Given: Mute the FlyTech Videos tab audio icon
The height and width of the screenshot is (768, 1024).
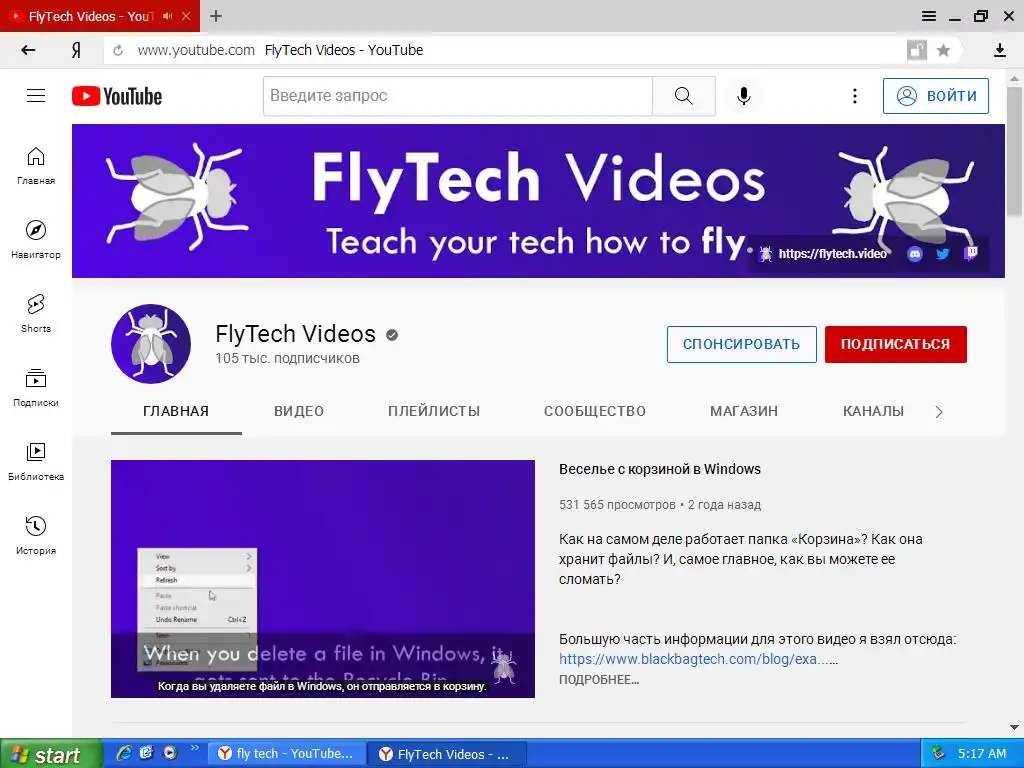Looking at the screenshot, I should coord(168,16).
